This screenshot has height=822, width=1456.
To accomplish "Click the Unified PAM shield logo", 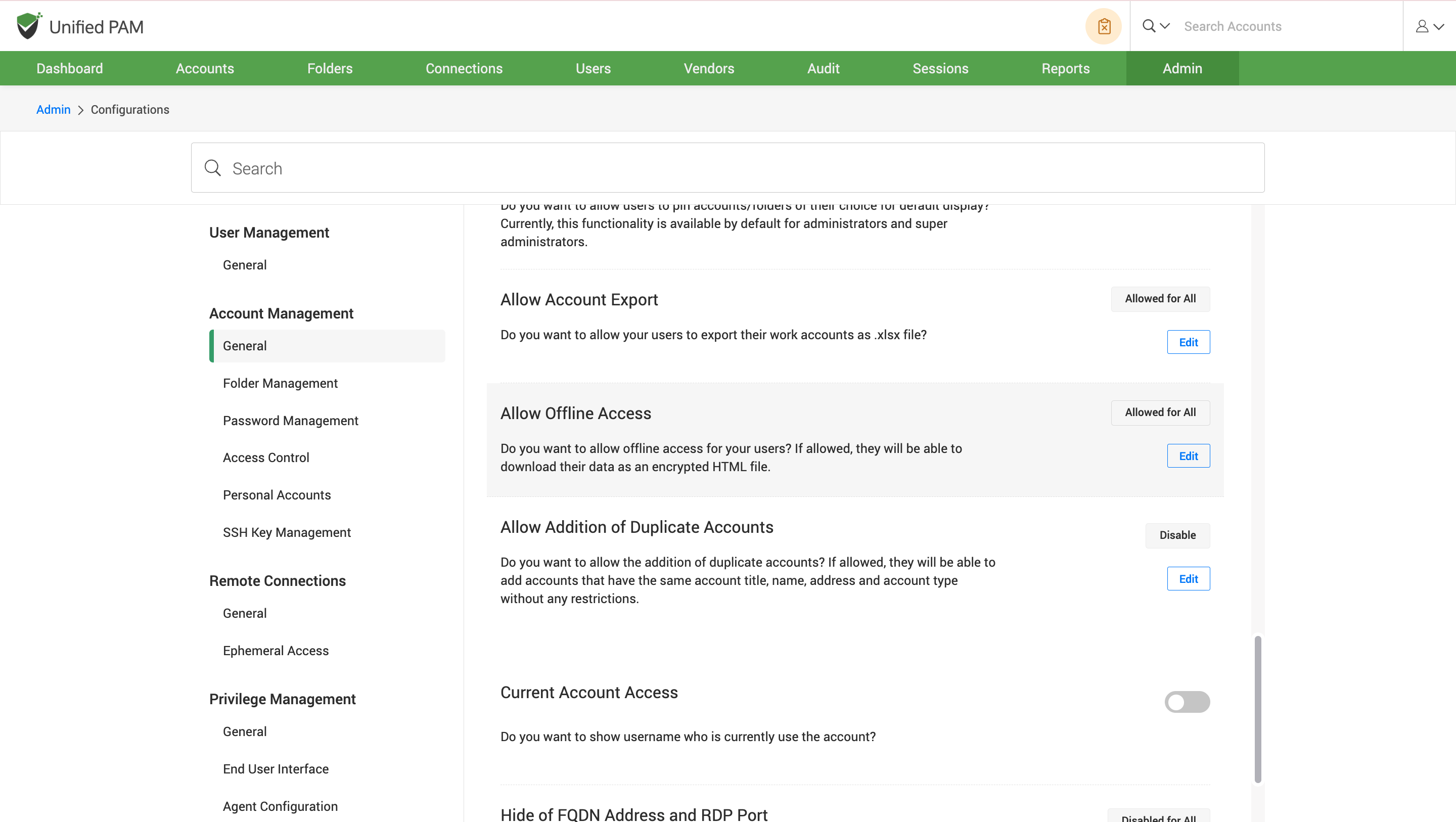I will (x=29, y=26).
